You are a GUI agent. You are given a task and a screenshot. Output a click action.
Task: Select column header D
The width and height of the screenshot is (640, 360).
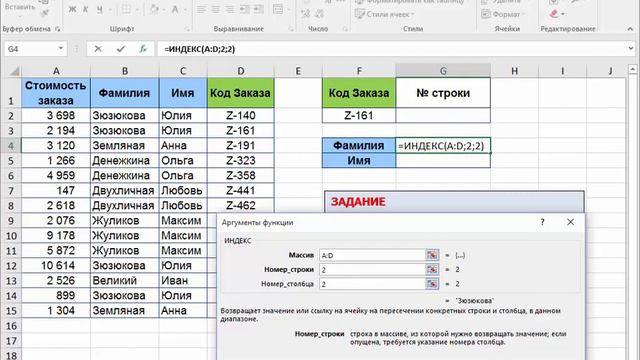tap(240, 71)
